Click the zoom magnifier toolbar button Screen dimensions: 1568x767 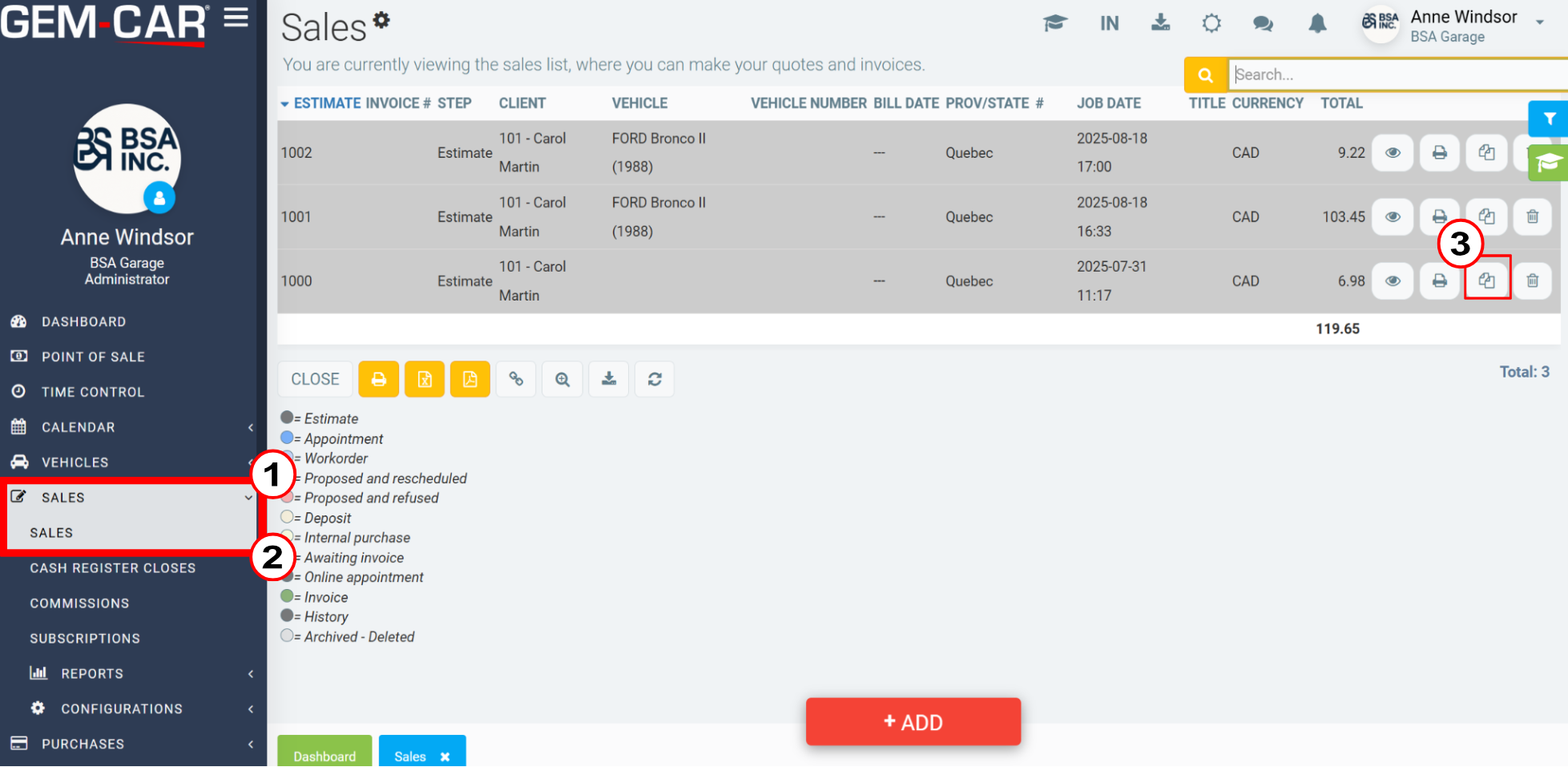coord(562,379)
